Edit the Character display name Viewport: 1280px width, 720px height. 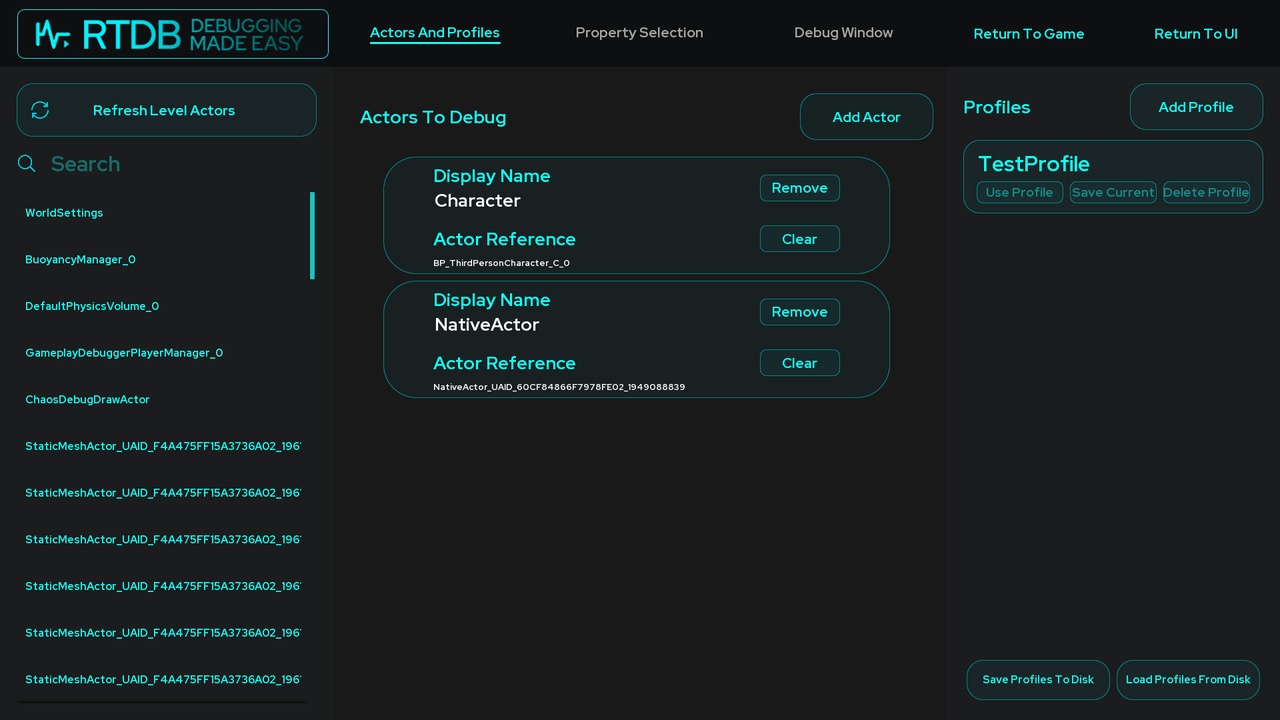pos(477,201)
